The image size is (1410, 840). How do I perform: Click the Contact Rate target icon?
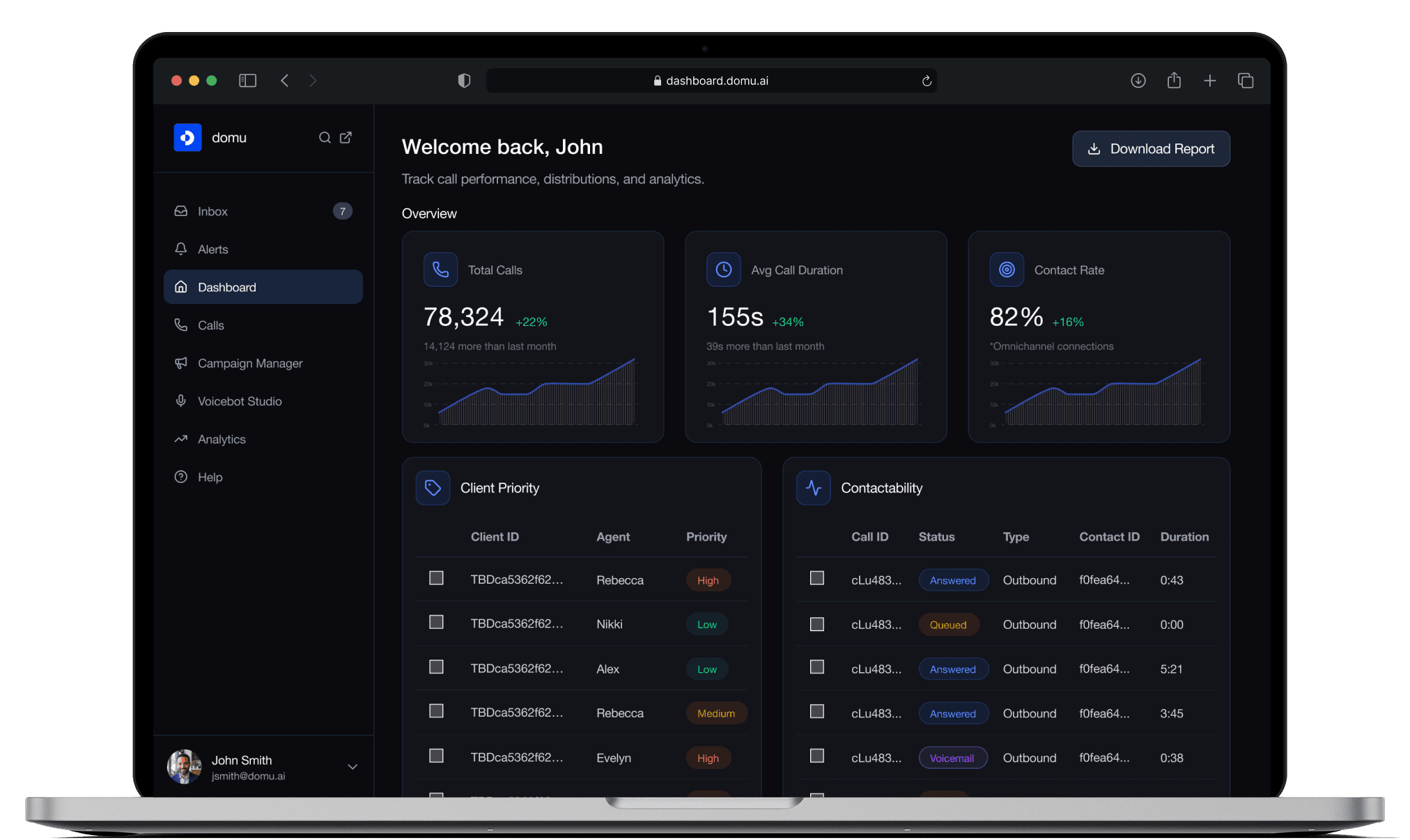click(1007, 270)
